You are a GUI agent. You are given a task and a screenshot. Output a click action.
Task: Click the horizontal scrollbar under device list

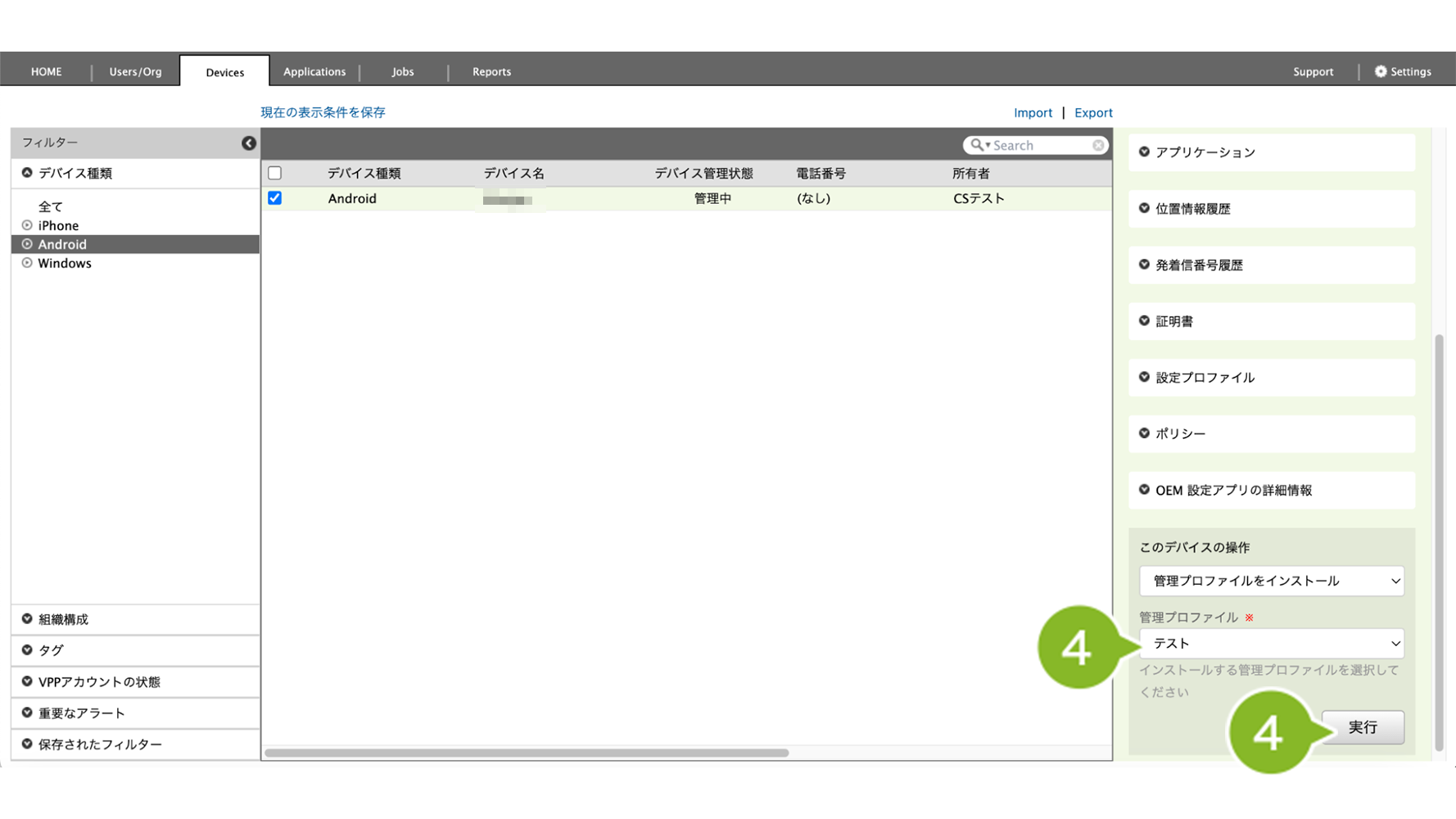[x=527, y=753]
